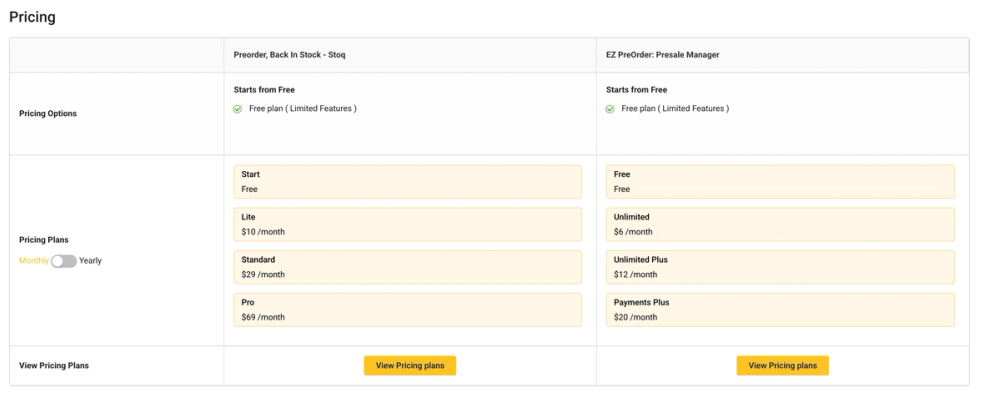Image resolution: width=1000 pixels, height=398 pixels.
Task: Choose the Unlimited $6/month plan card
Action: tap(781, 225)
